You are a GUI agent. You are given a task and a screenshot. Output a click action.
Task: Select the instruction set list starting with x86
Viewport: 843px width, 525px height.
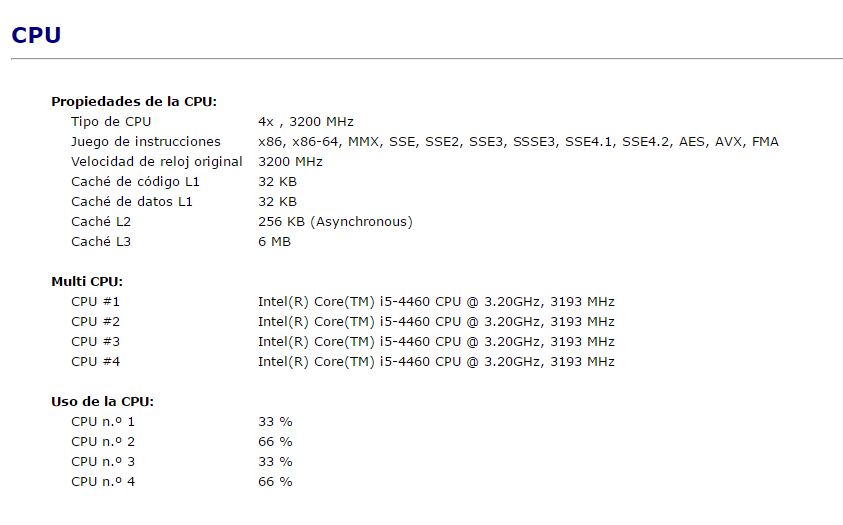518,142
